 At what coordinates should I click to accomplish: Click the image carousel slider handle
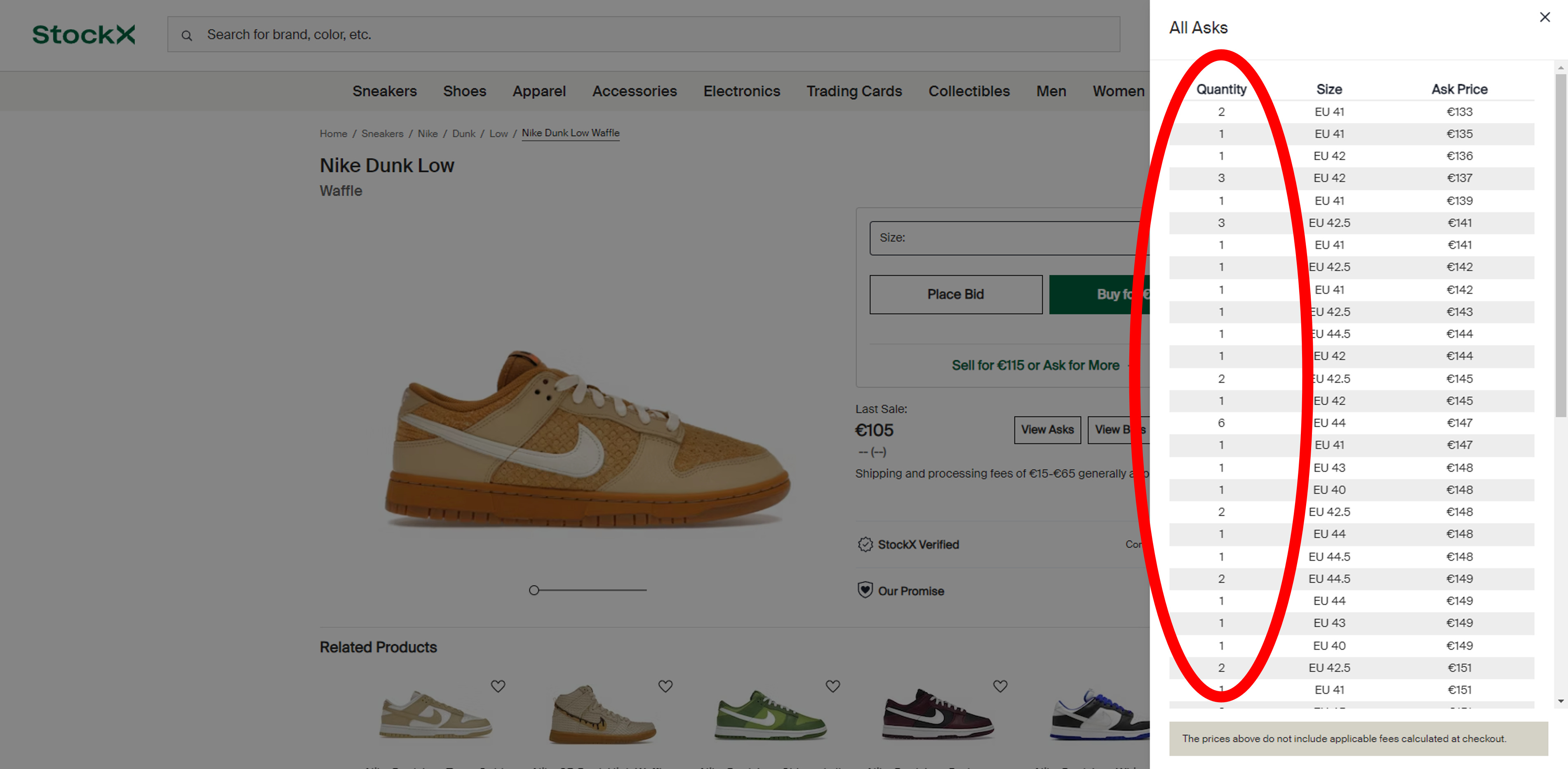point(534,590)
